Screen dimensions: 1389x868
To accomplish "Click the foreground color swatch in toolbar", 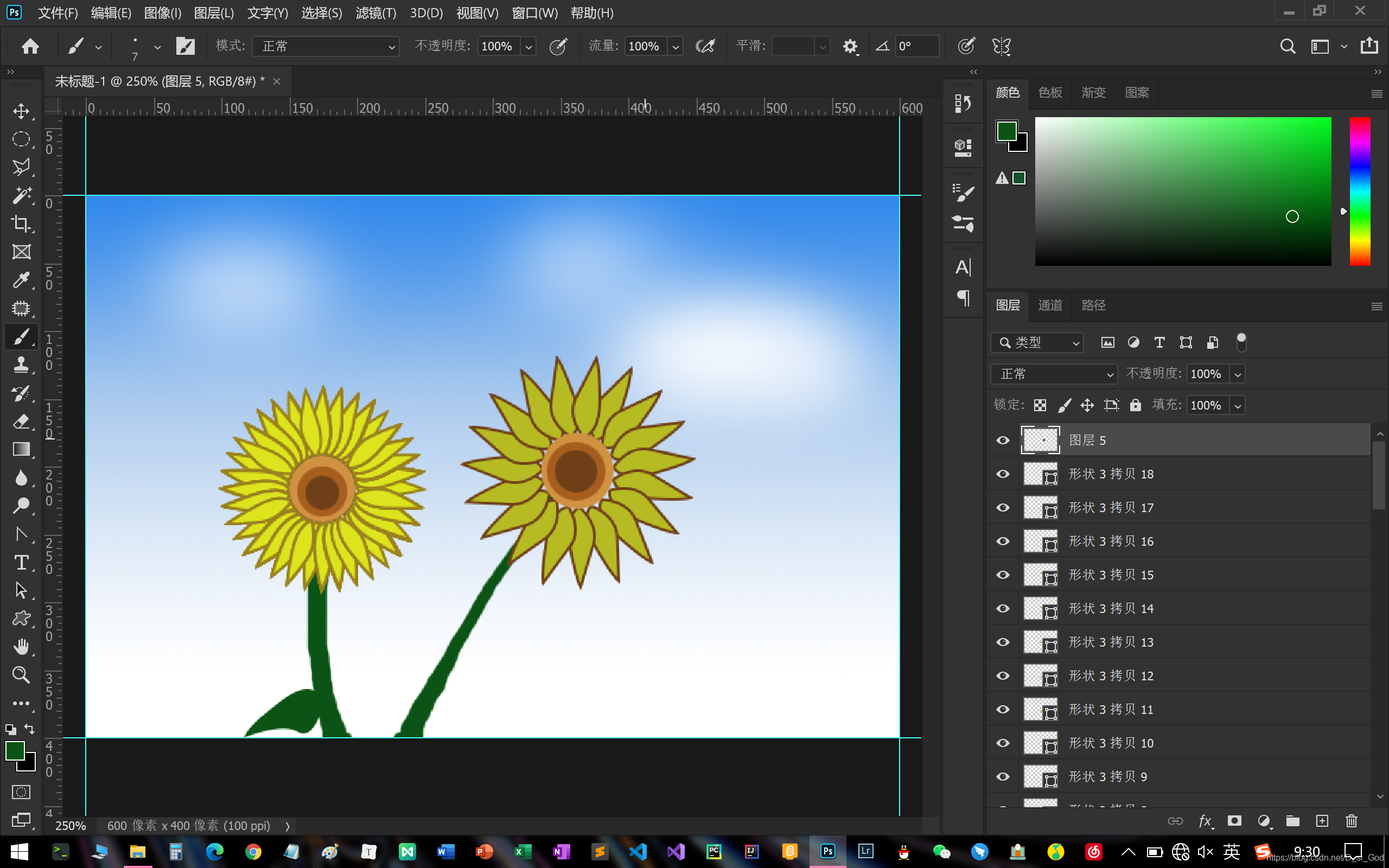I will click(x=15, y=750).
